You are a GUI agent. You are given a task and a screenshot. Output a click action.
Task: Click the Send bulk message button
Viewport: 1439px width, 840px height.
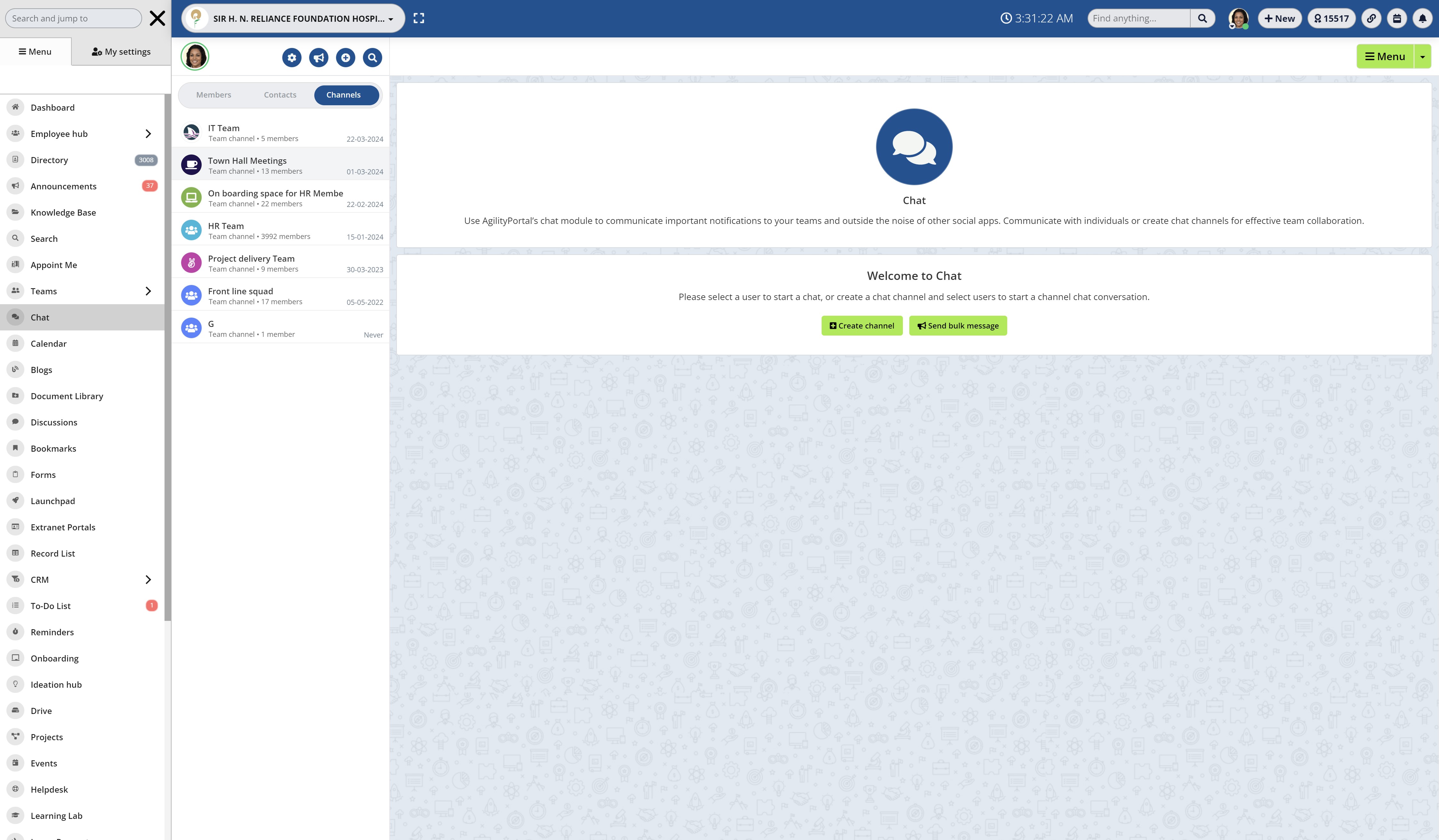tap(958, 326)
